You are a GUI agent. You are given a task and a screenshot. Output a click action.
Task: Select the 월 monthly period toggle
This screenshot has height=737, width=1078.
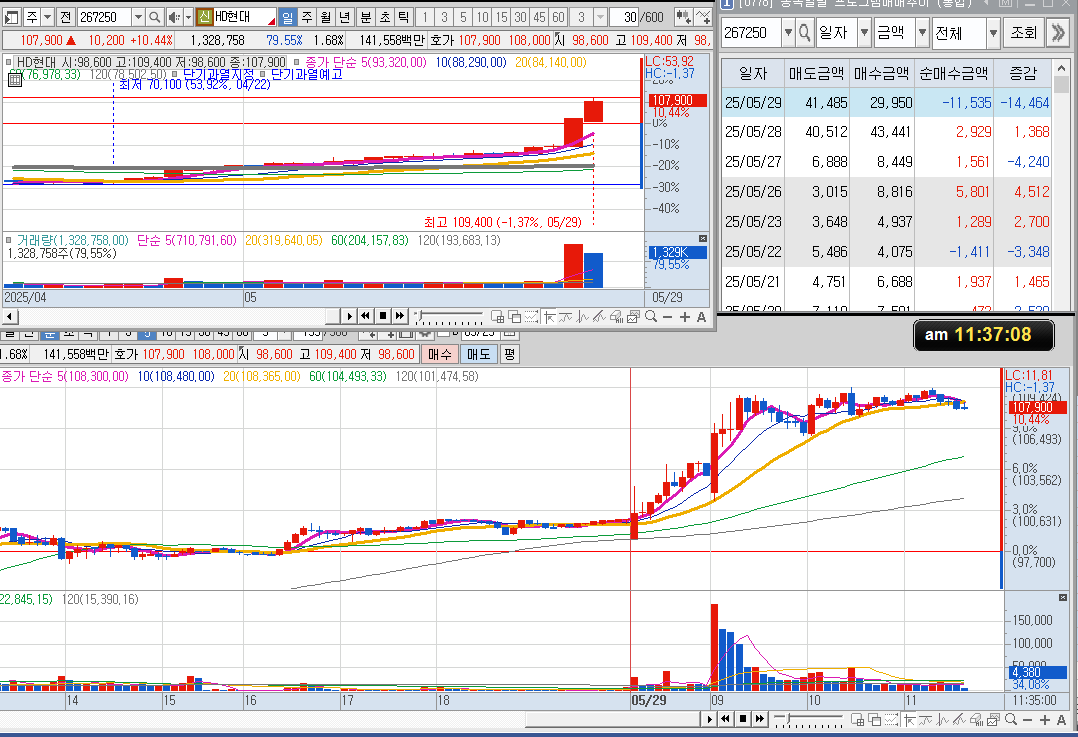(326, 16)
